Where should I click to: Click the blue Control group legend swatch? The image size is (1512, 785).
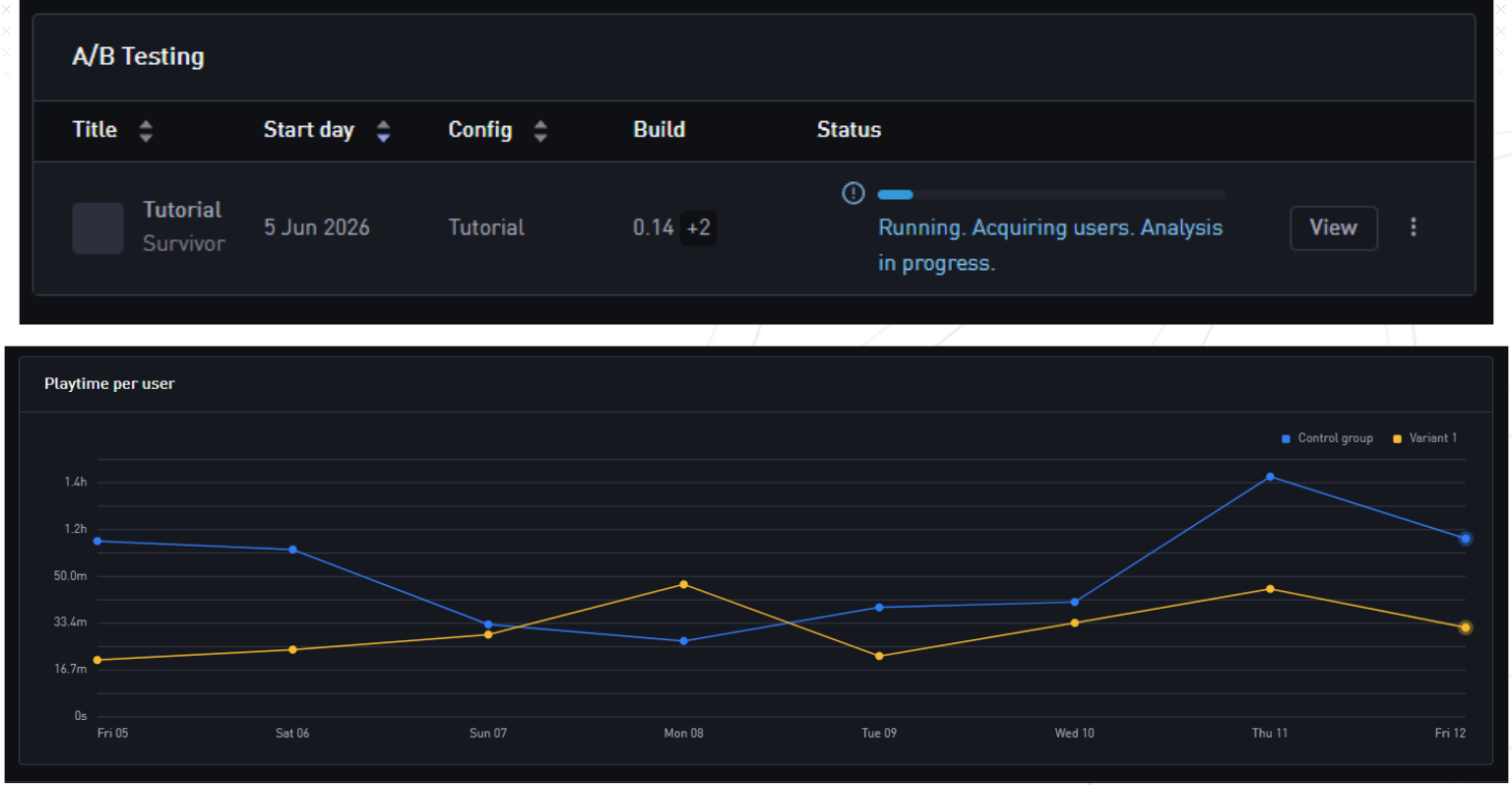[1286, 438]
